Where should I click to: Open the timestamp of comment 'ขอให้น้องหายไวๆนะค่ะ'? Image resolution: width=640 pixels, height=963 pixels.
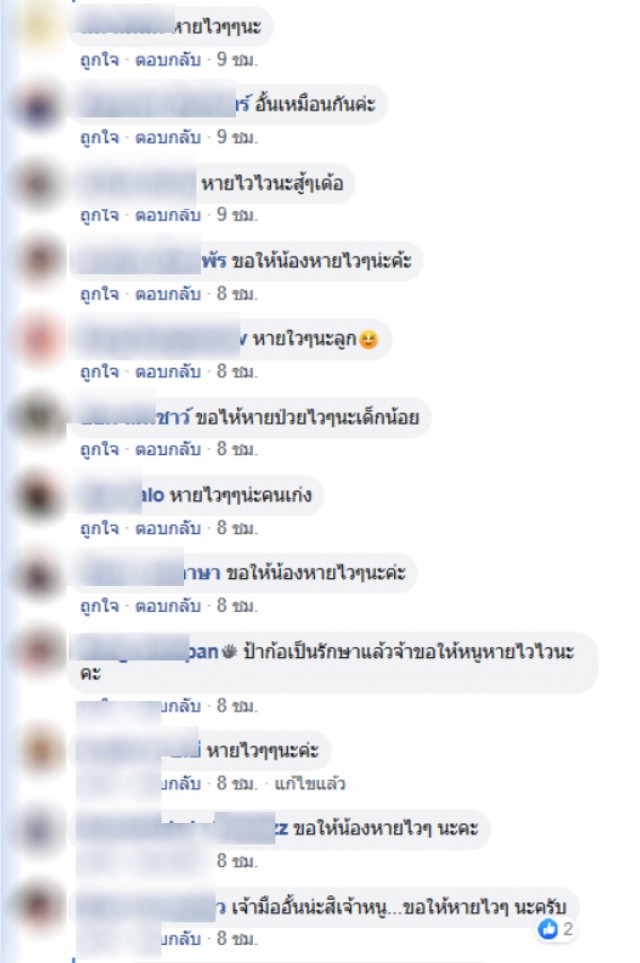[x=236, y=606]
